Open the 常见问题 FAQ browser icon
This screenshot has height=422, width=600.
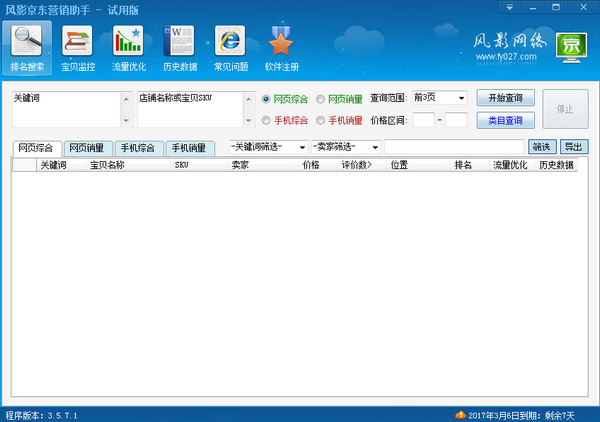(229, 48)
